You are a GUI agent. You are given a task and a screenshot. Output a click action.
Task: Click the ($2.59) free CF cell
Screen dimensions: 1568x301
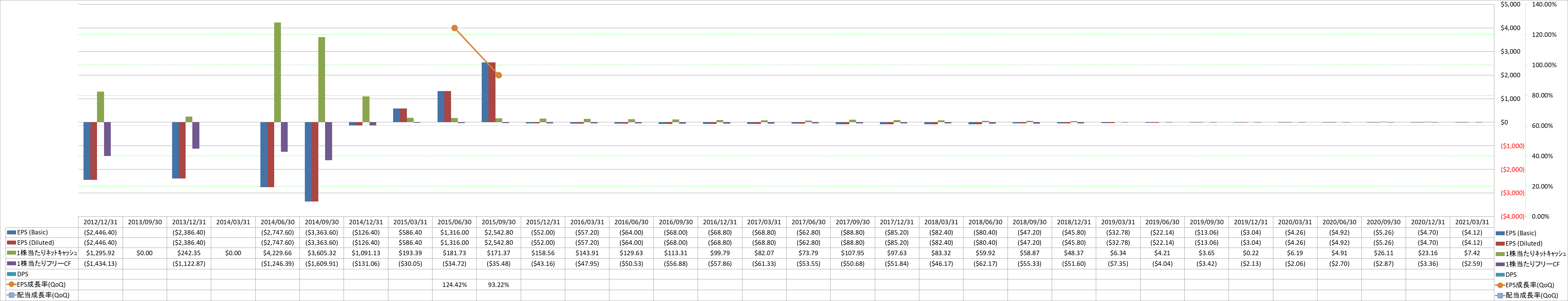click(x=1472, y=263)
